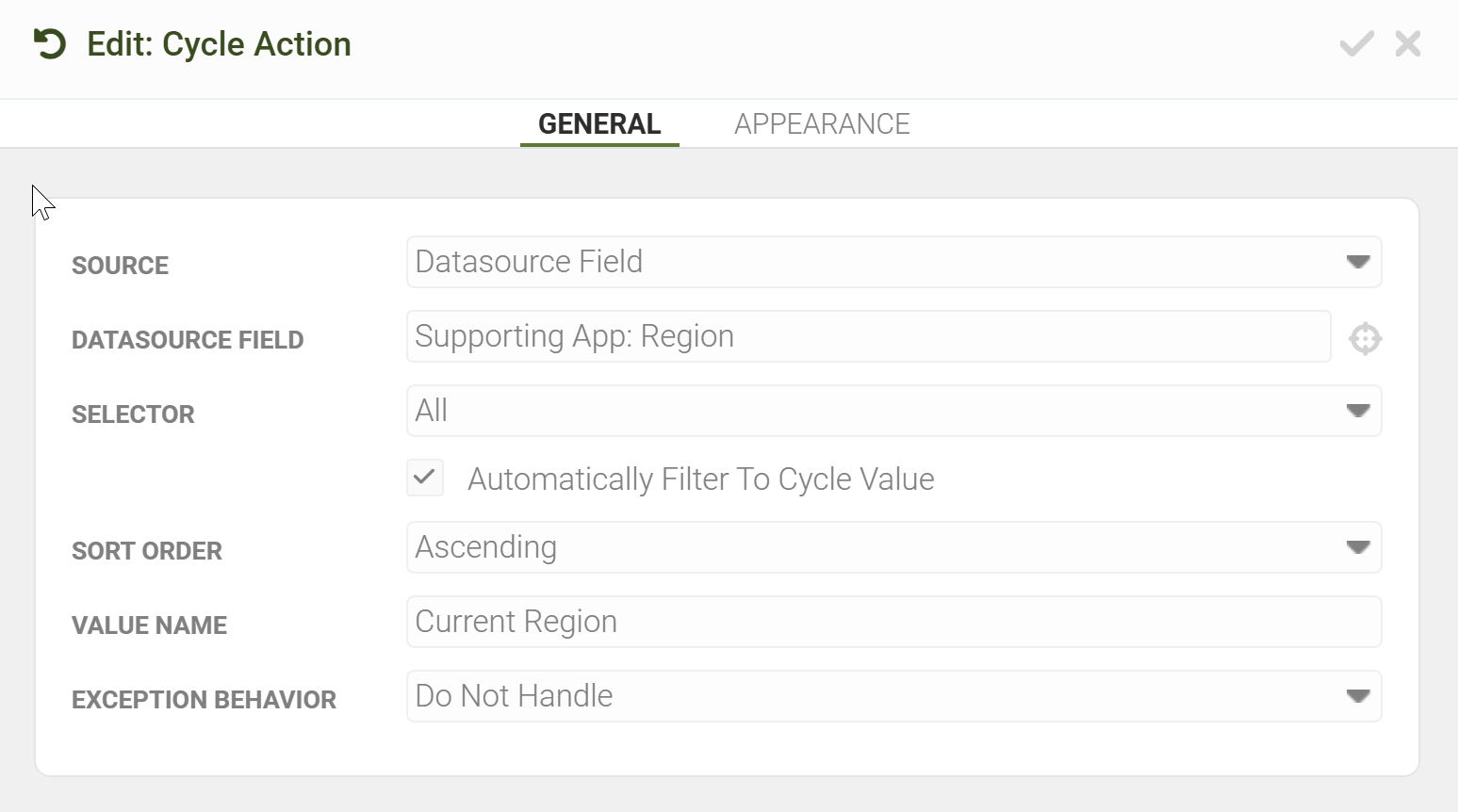
Task: Click the Selector dropdown arrow icon
Action: [x=1358, y=411]
